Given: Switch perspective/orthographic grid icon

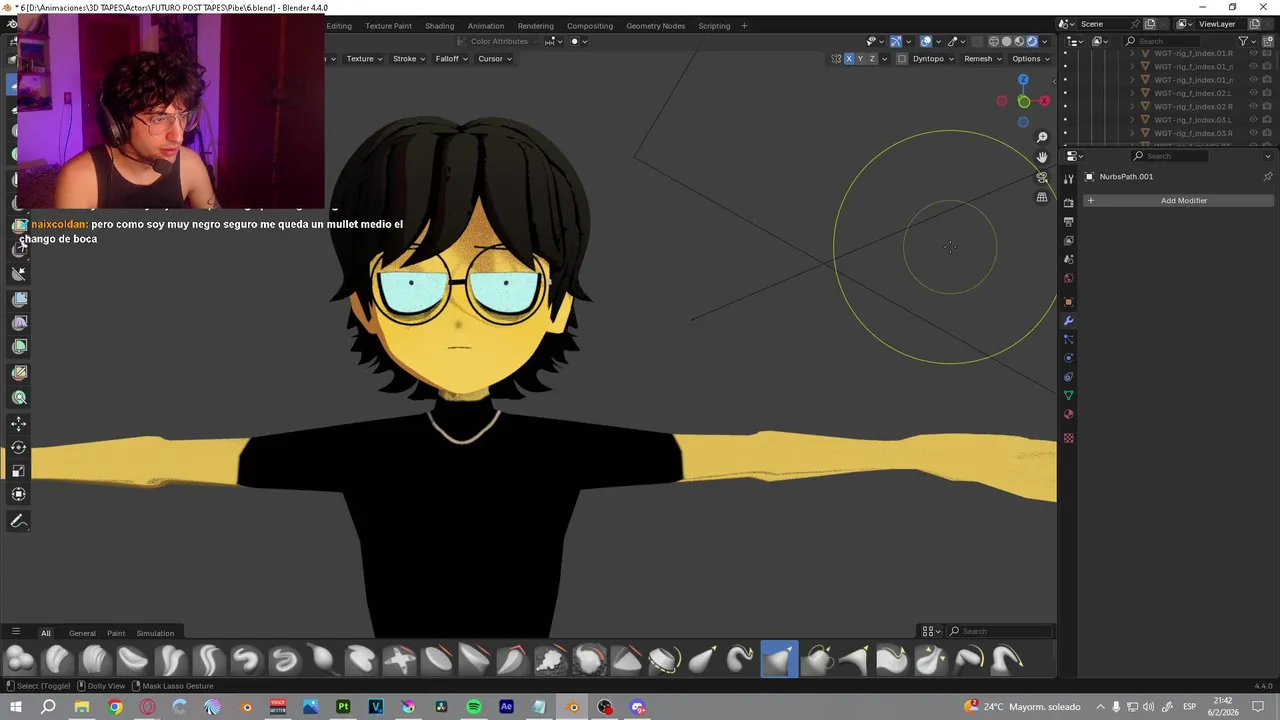Looking at the screenshot, I should point(1042,197).
